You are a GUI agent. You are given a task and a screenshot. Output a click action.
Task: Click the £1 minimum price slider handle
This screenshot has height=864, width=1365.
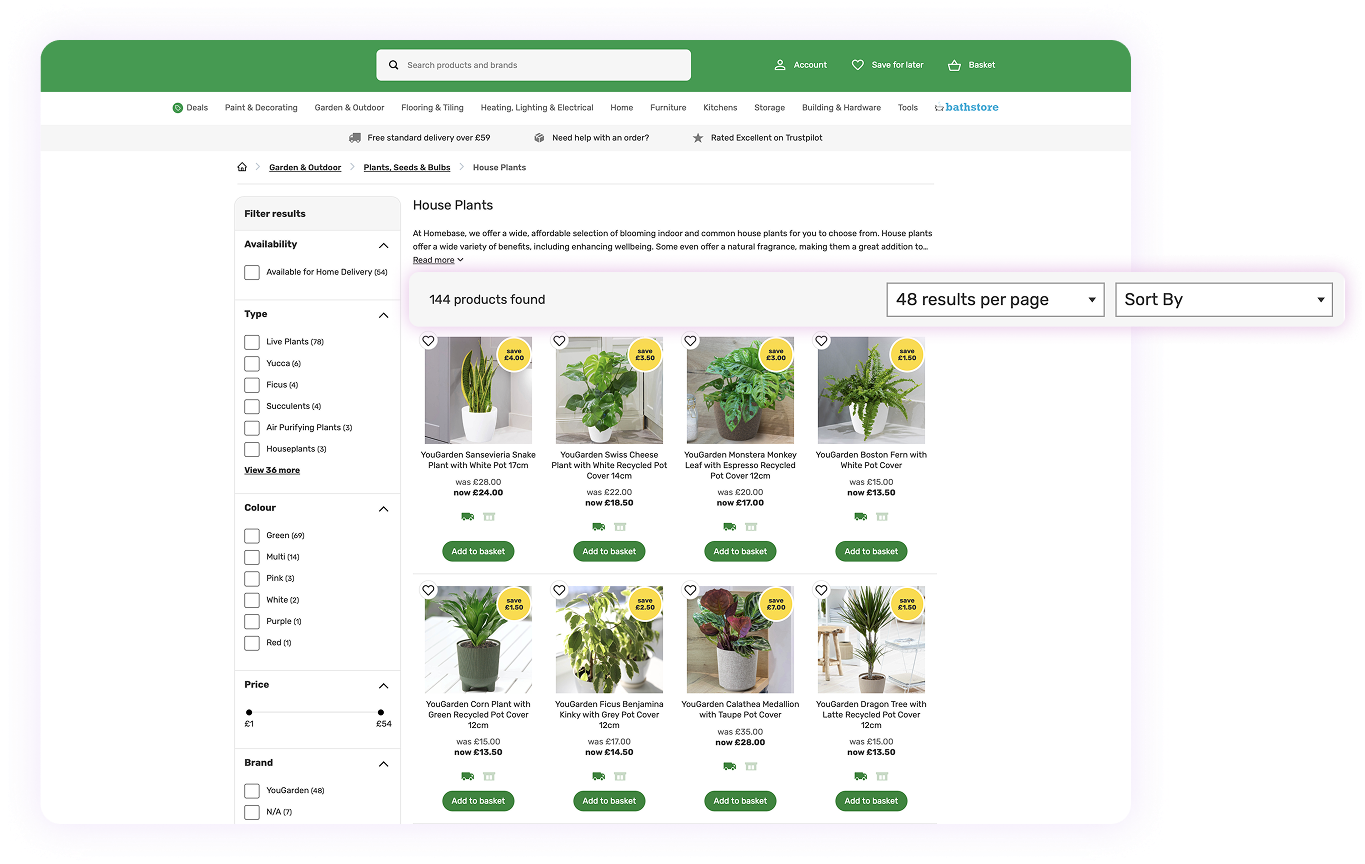coord(249,712)
